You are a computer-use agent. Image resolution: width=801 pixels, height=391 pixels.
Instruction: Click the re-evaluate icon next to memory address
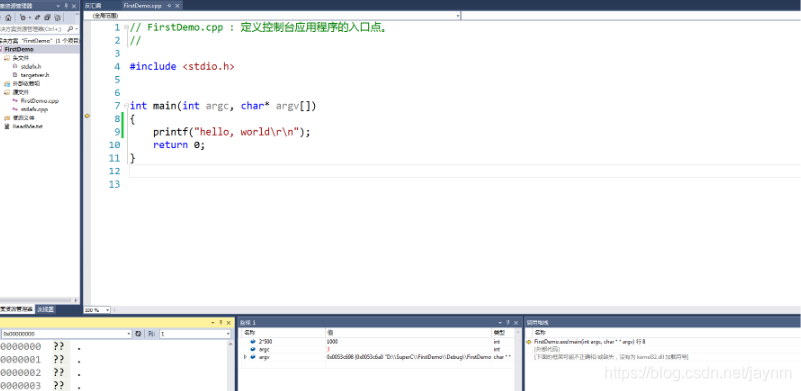(138, 334)
